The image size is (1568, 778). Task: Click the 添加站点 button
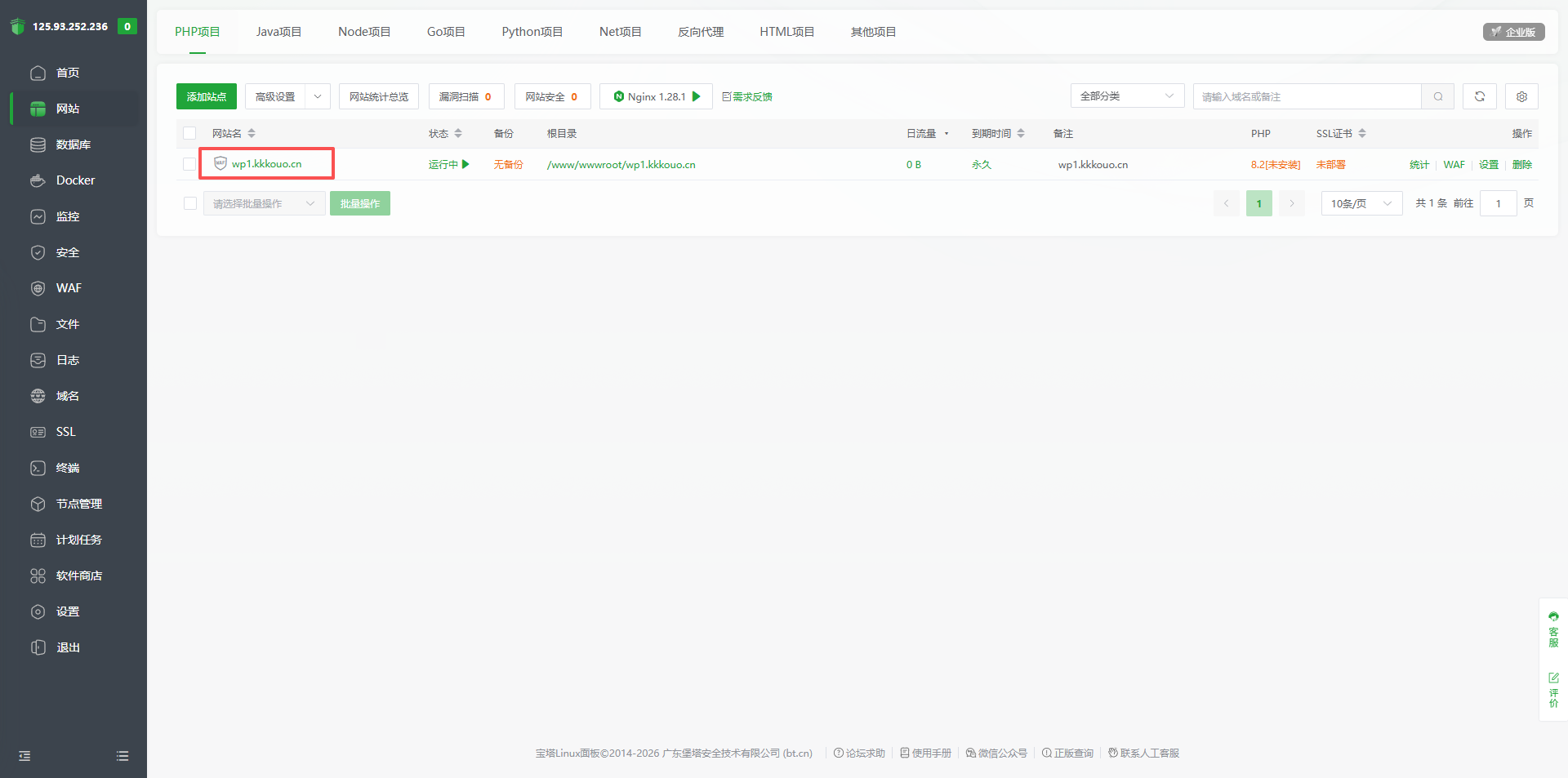point(206,96)
